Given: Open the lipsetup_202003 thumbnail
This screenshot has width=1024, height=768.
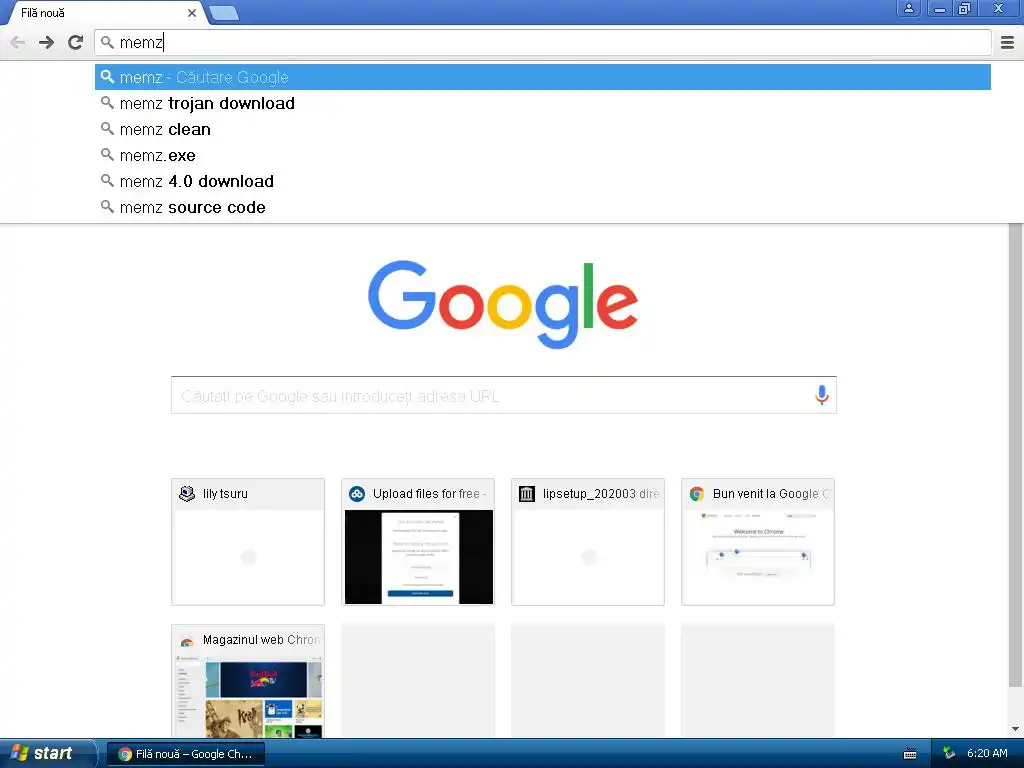Looking at the screenshot, I should (588, 542).
